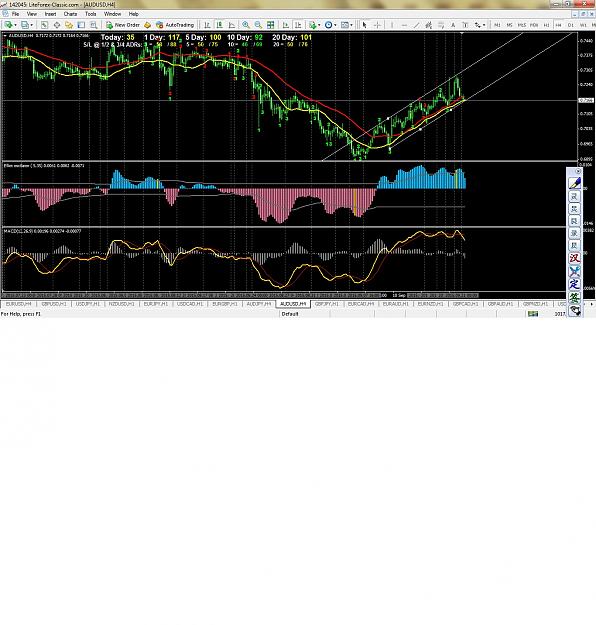The width and height of the screenshot is (596, 625).
Task: Open the Window menu
Action: (112, 14)
